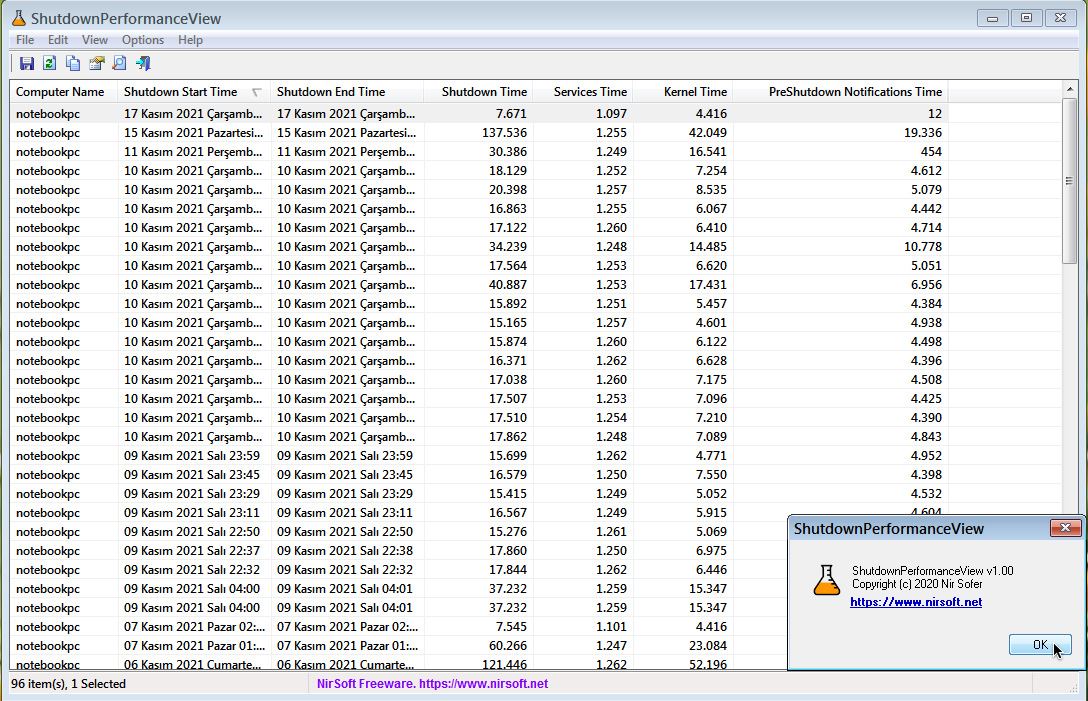Open the Options menu
The image size is (1088, 701).
pos(143,40)
